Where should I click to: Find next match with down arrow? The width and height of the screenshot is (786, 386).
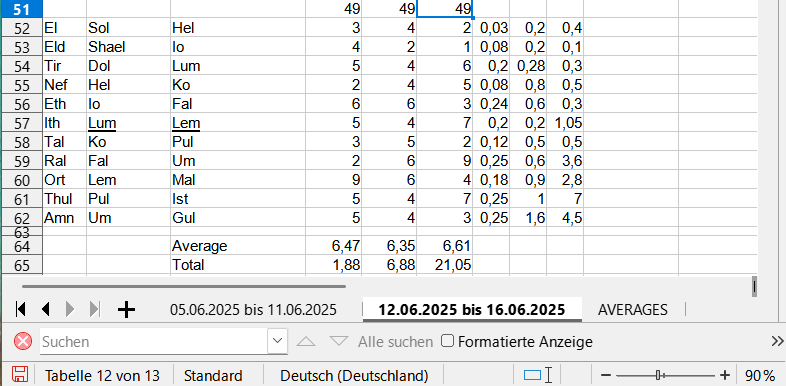click(x=339, y=342)
